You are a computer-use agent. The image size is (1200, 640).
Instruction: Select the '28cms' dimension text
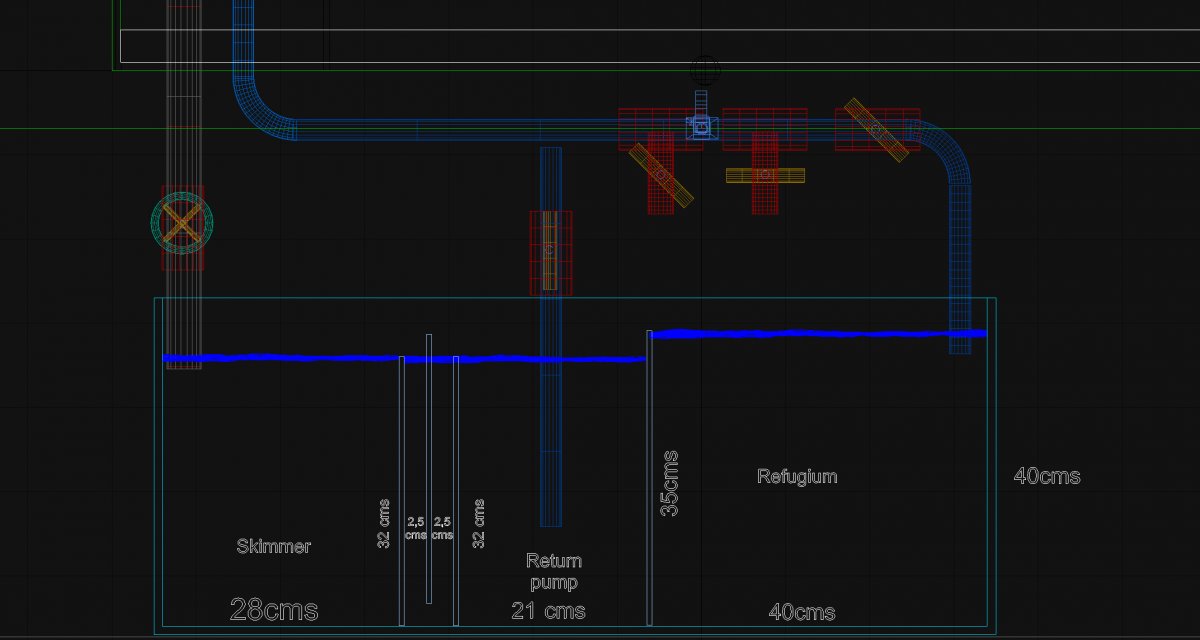point(274,609)
